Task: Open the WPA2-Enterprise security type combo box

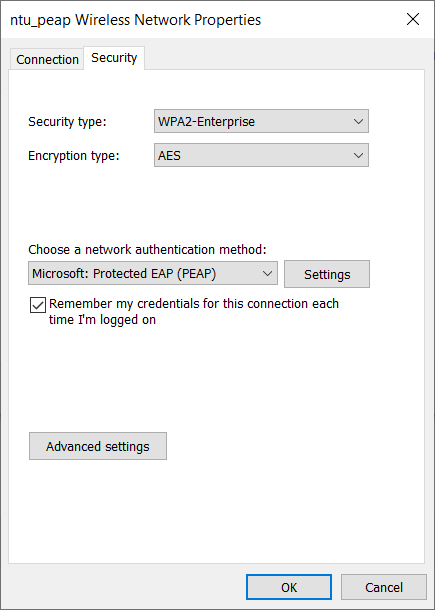Action: click(261, 121)
